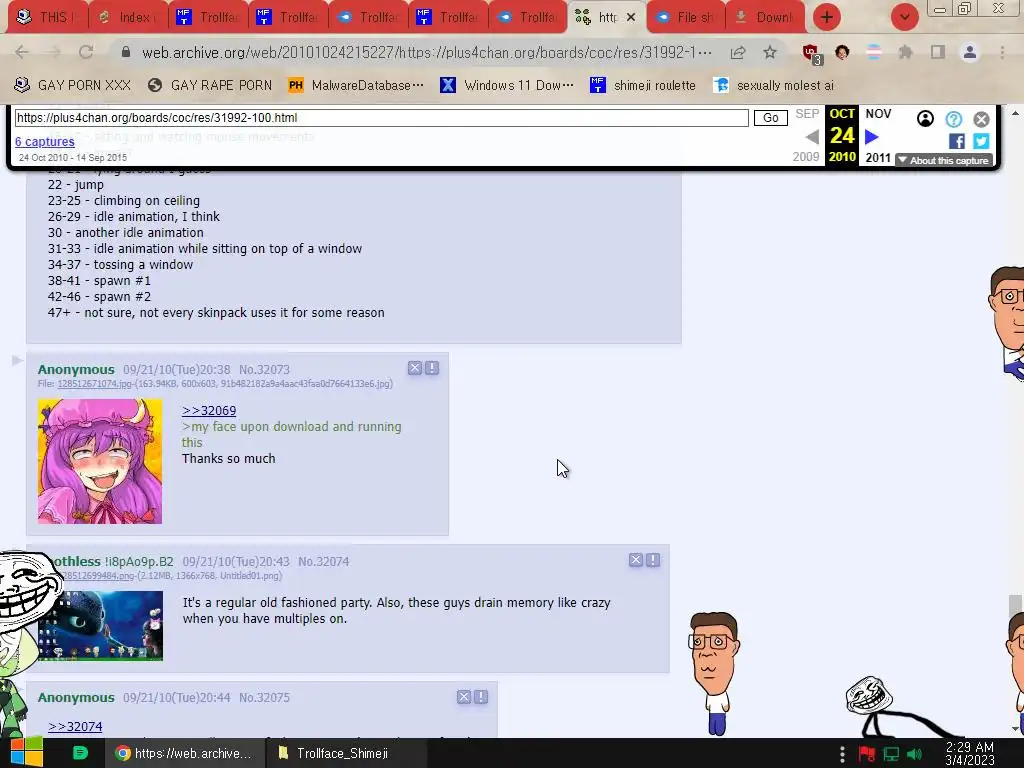This screenshot has height=768, width=1024.
Task: Click the page vertical scrollbar thumb
Action: pyautogui.click(x=1015, y=607)
